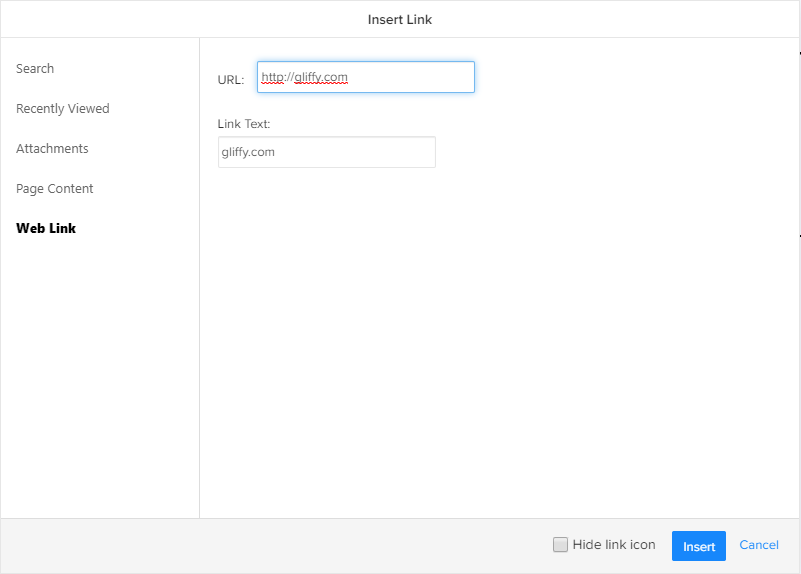Select the Attachments option

point(52,149)
